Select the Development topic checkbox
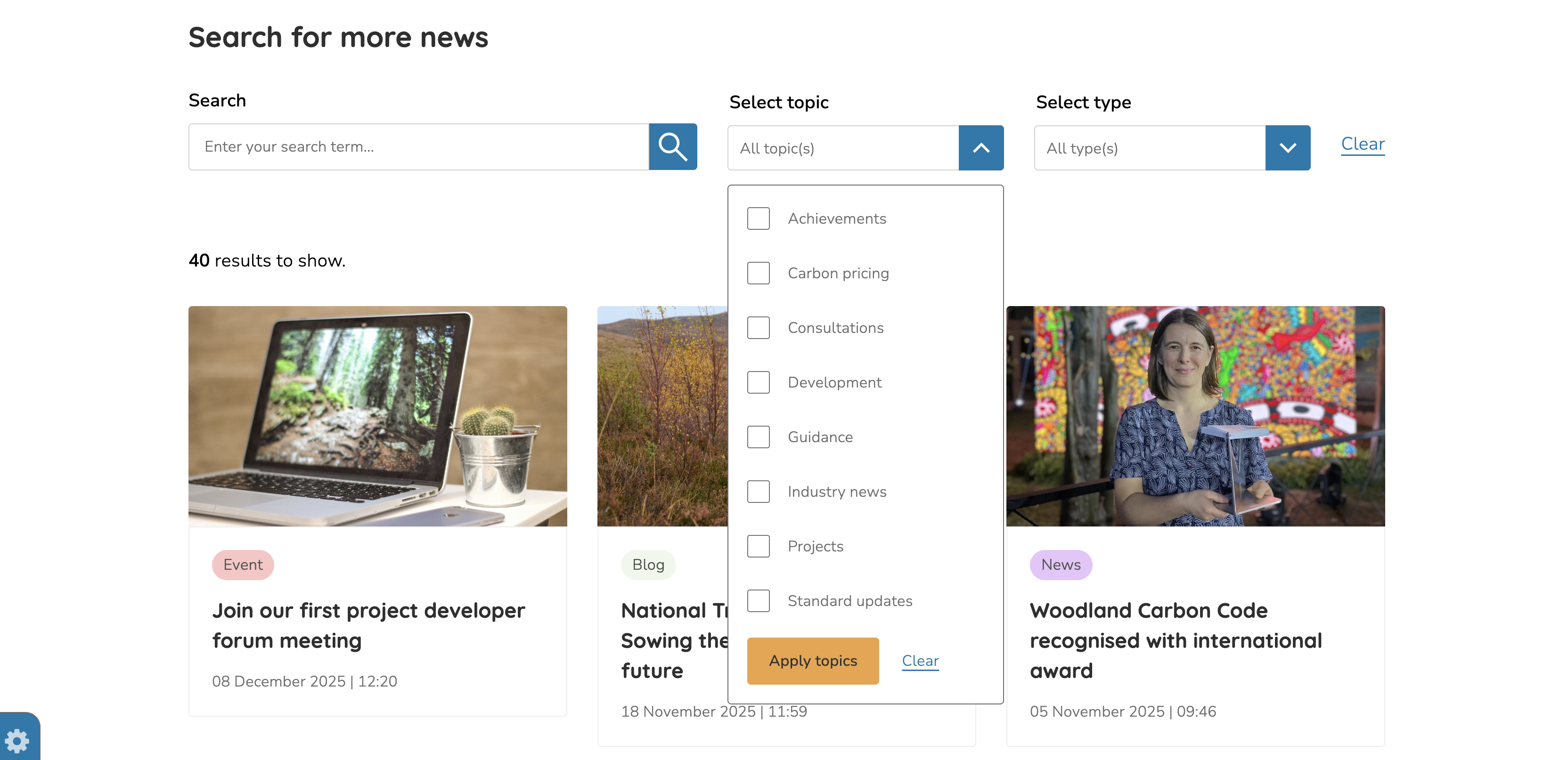The width and height of the screenshot is (1568, 760). 759,382
